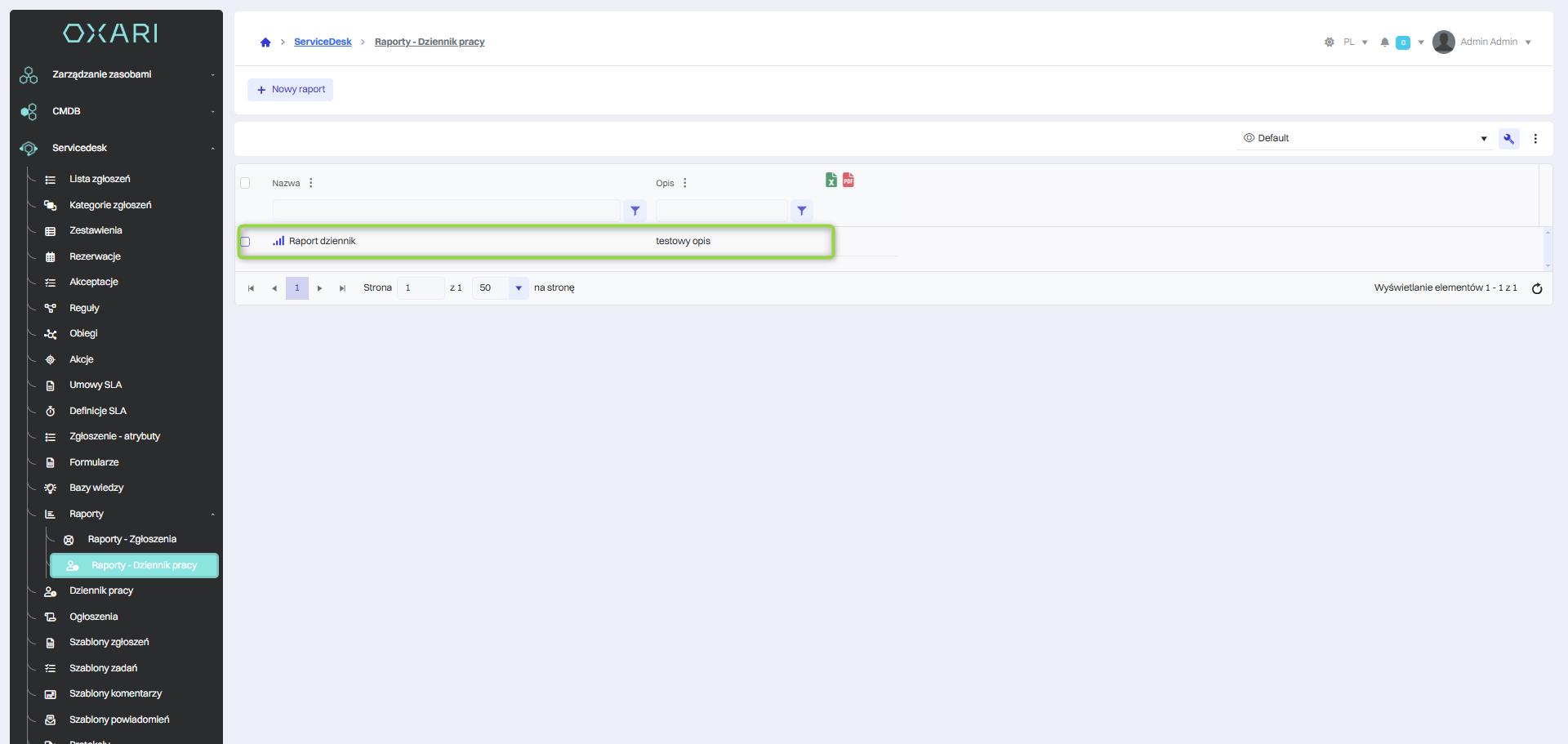Apply filter on the Nazwa column
Image resolution: width=1568 pixels, height=744 pixels.
tap(635, 211)
